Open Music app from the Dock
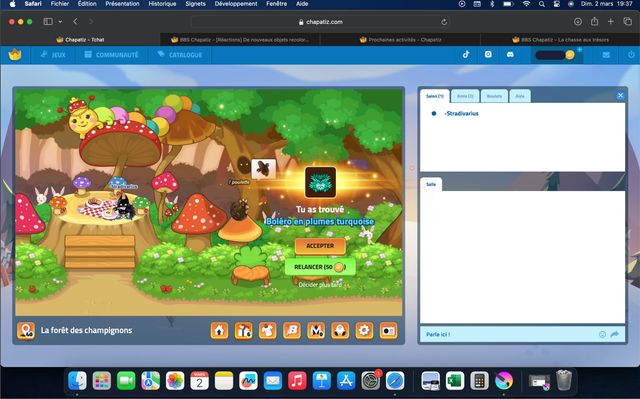Image resolution: width=640 pixels, height=399 pixels. (298, 381)
